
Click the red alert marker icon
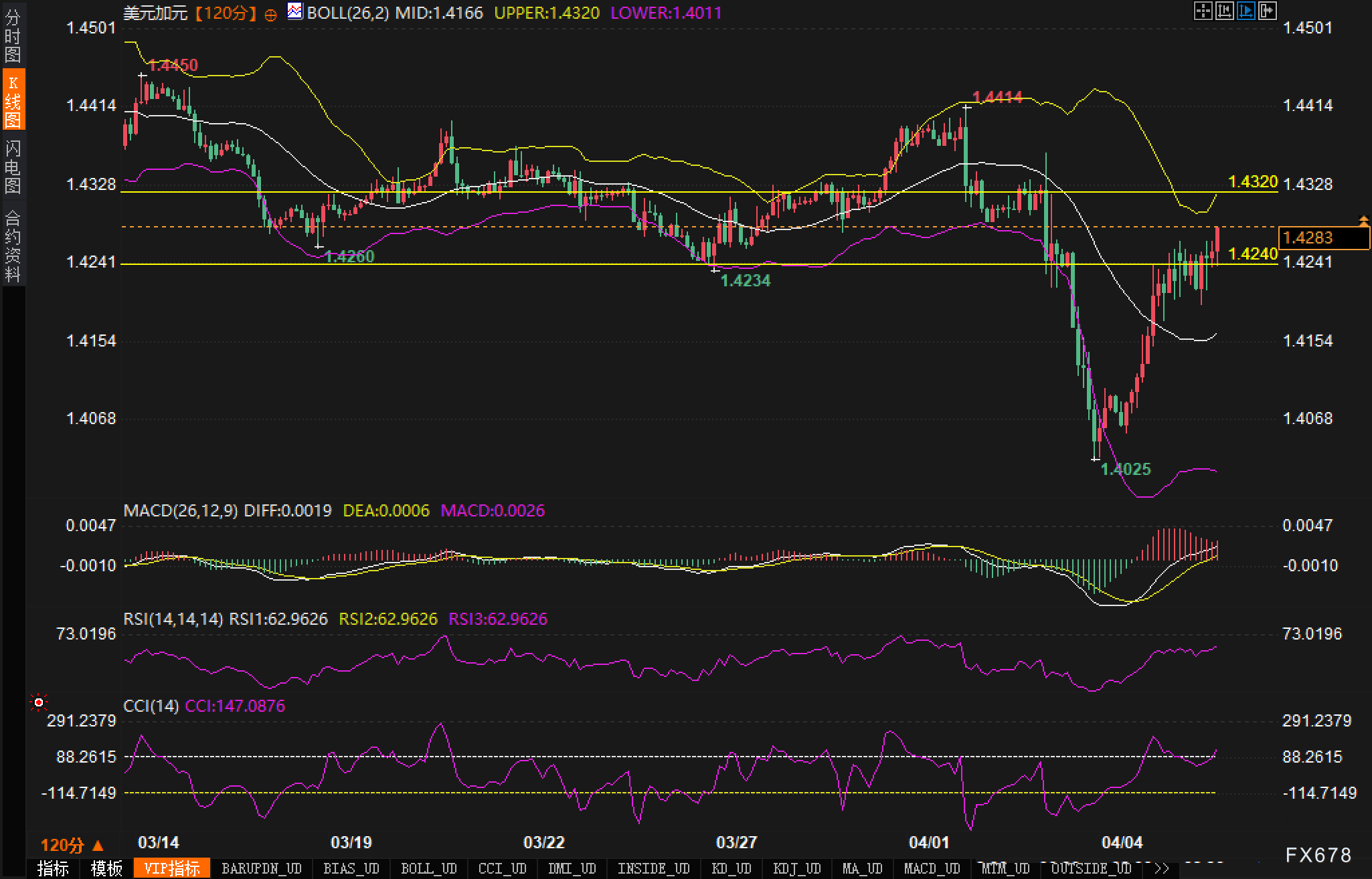click(x=39, y=702)
